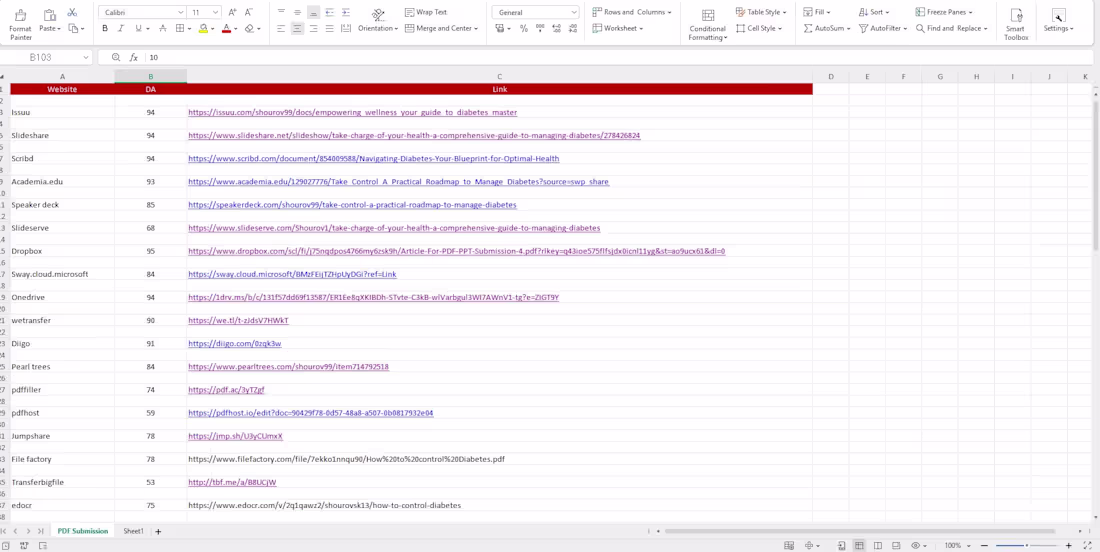Click Merge and Center
1100x552 pixels.
coord(441,28)
